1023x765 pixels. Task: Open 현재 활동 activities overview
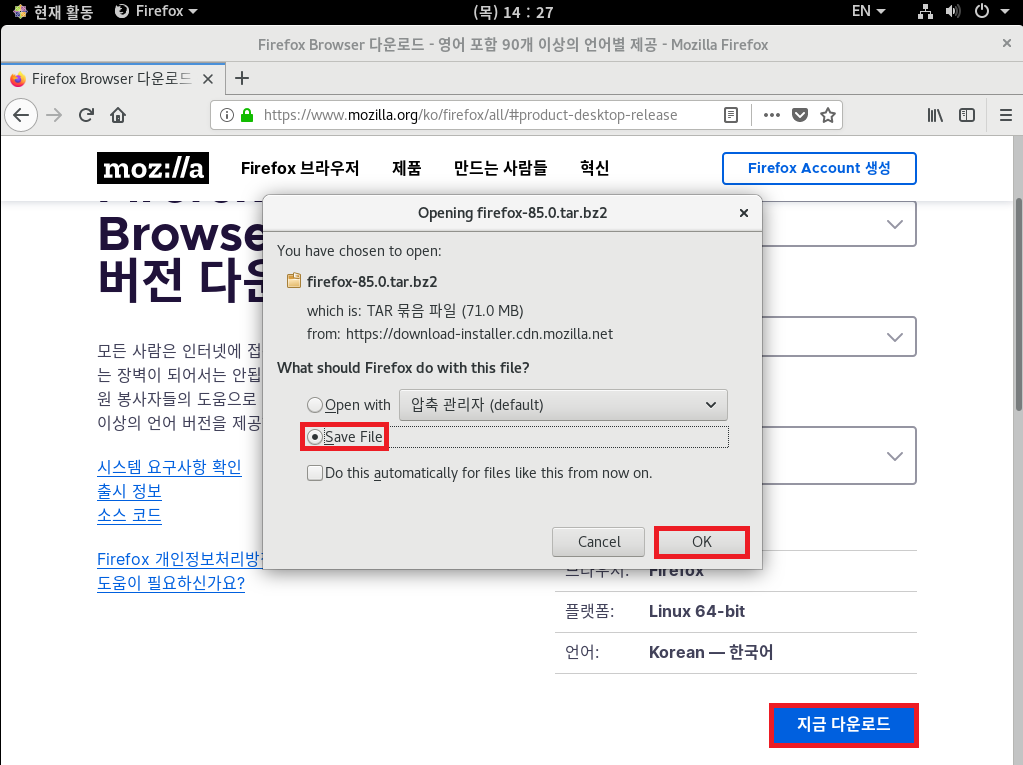tap(53, 12)
